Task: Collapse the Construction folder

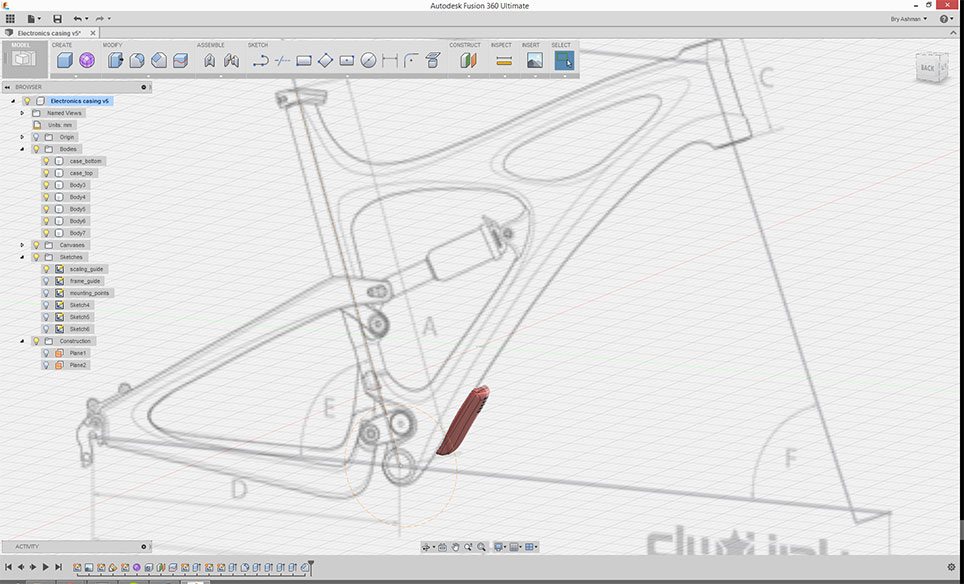Action: coord(22,341)
